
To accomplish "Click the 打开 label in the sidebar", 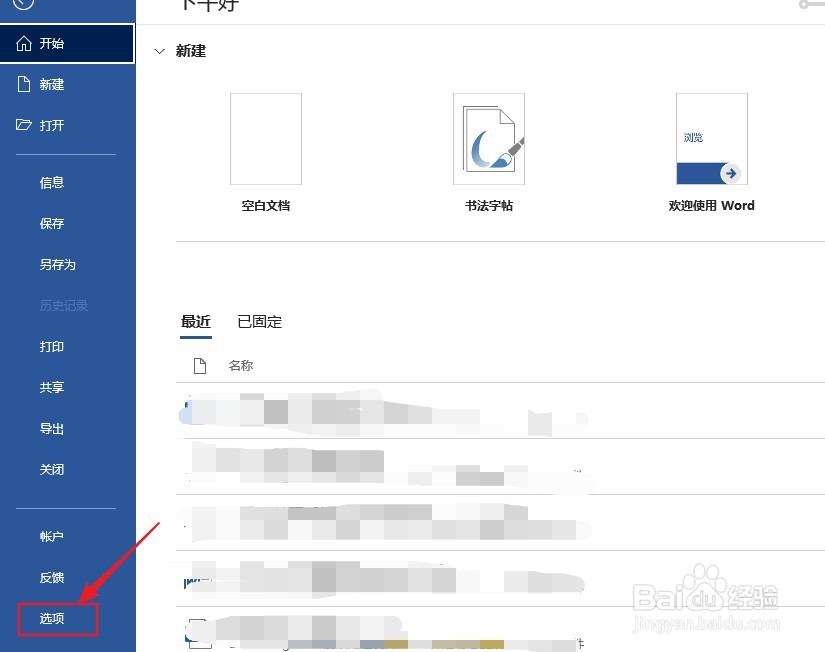I will [52, 125].
